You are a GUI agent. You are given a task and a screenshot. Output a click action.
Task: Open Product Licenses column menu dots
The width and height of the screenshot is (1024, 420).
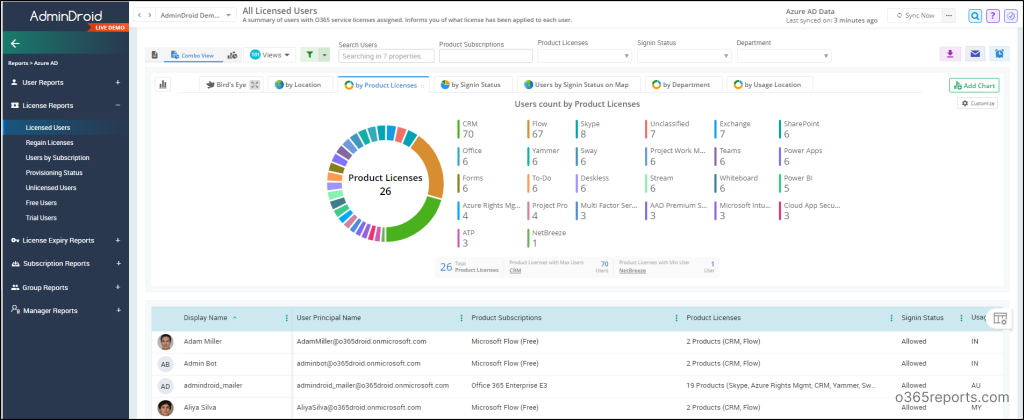[891, 318]
